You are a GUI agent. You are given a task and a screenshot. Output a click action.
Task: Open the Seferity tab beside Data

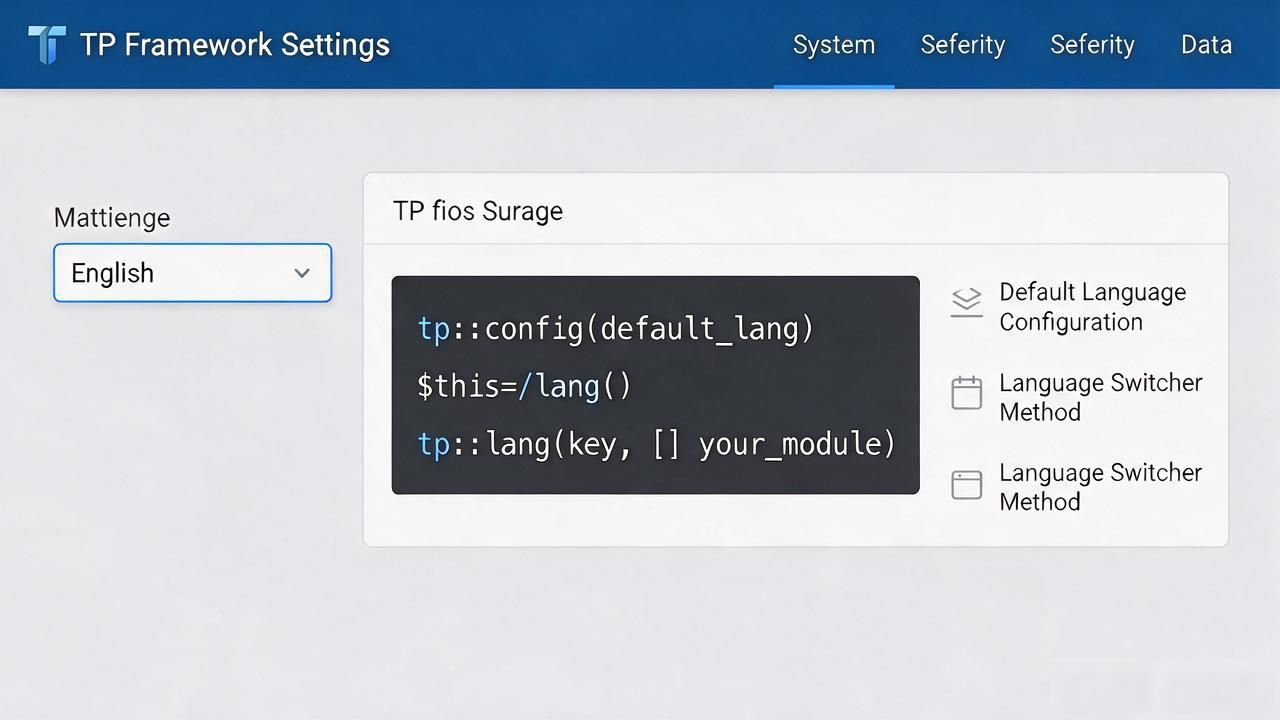pyautogui.click(x=1092, y=44)
